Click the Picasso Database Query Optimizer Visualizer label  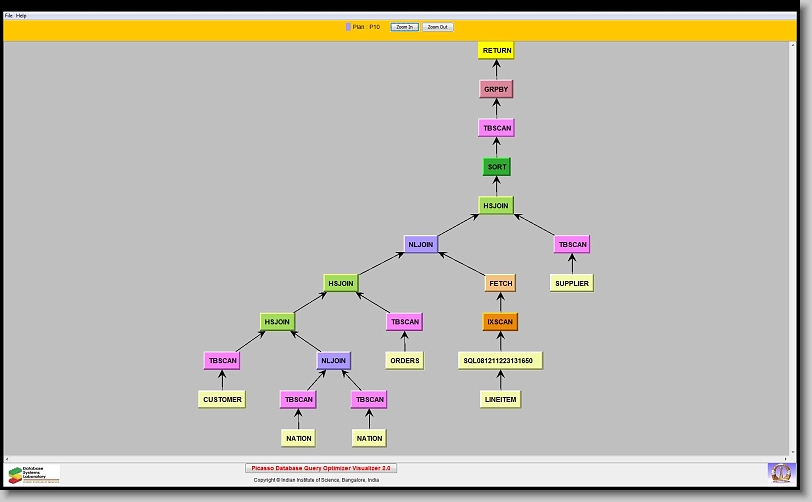pyautogui.click(x=321, y=468)
